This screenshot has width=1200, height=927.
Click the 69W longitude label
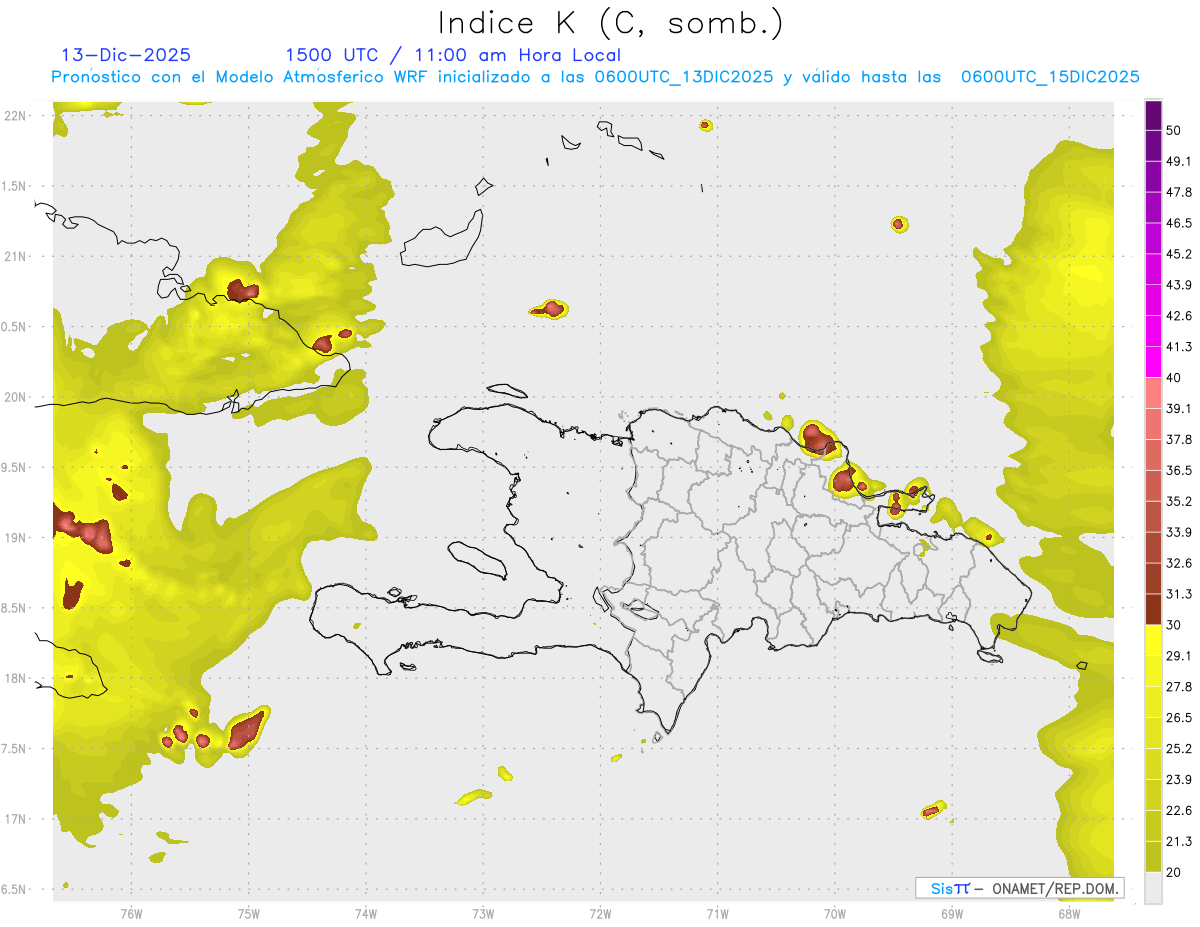(952, 913)
